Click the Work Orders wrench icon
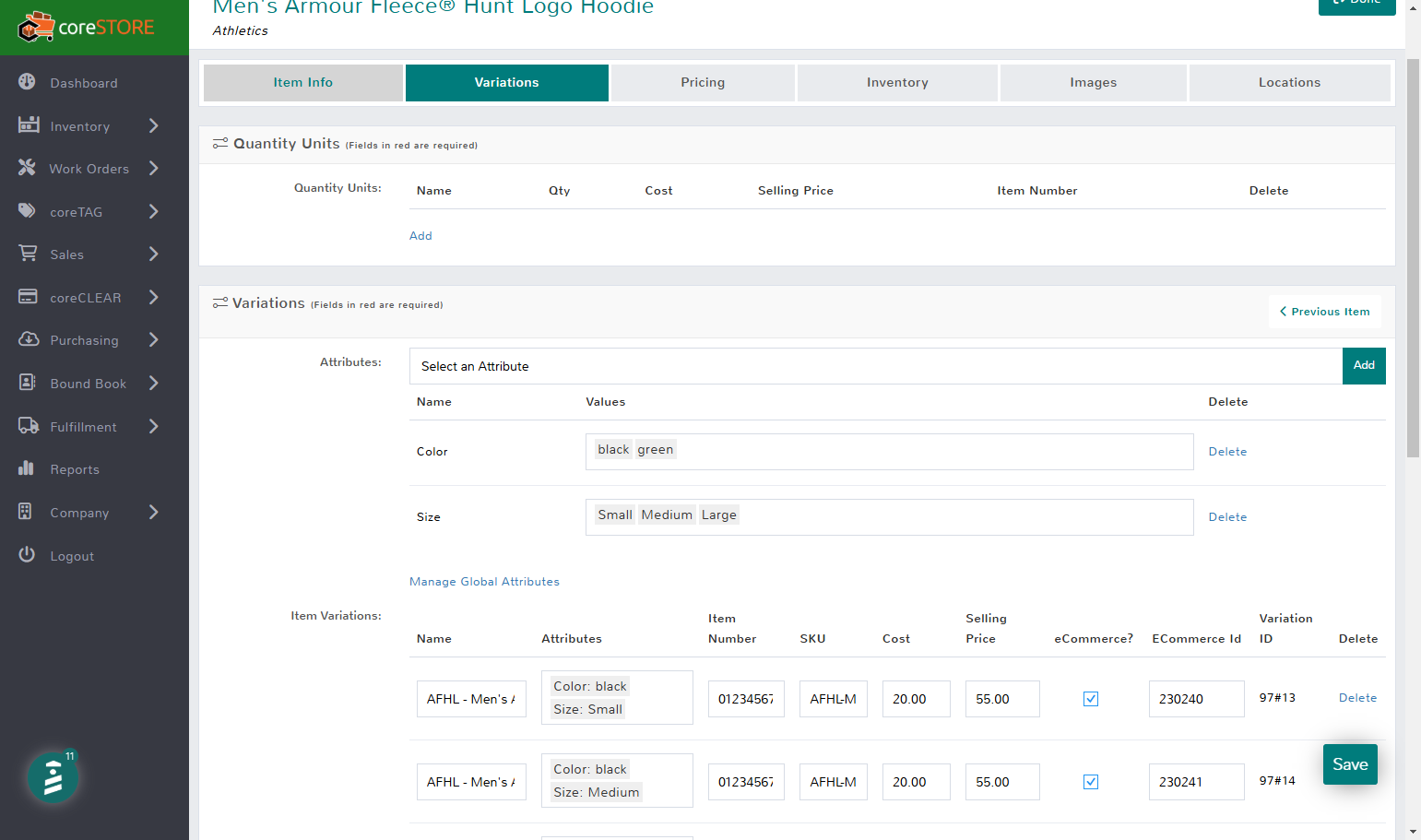 point(28,168)
